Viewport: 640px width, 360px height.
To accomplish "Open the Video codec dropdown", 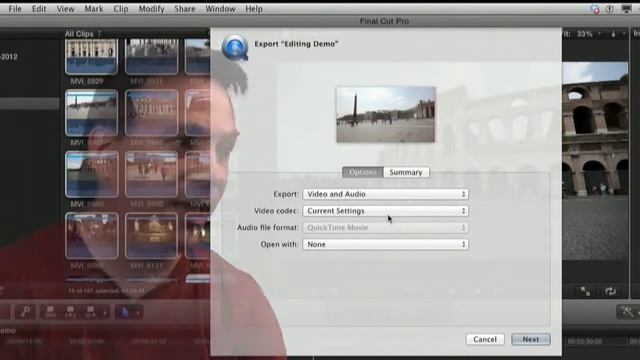I will click(385, 211).
